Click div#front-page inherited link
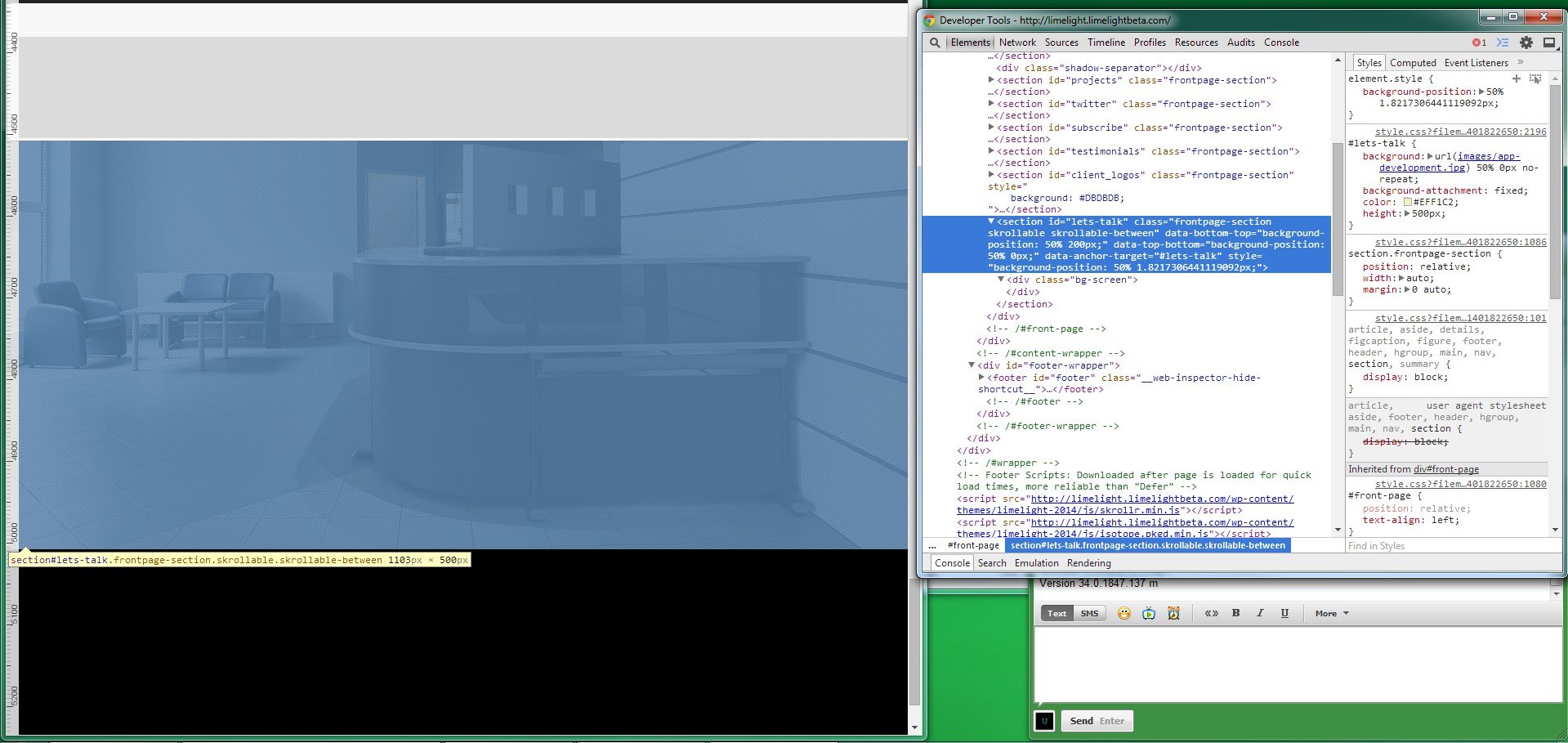 (1446, 469)
